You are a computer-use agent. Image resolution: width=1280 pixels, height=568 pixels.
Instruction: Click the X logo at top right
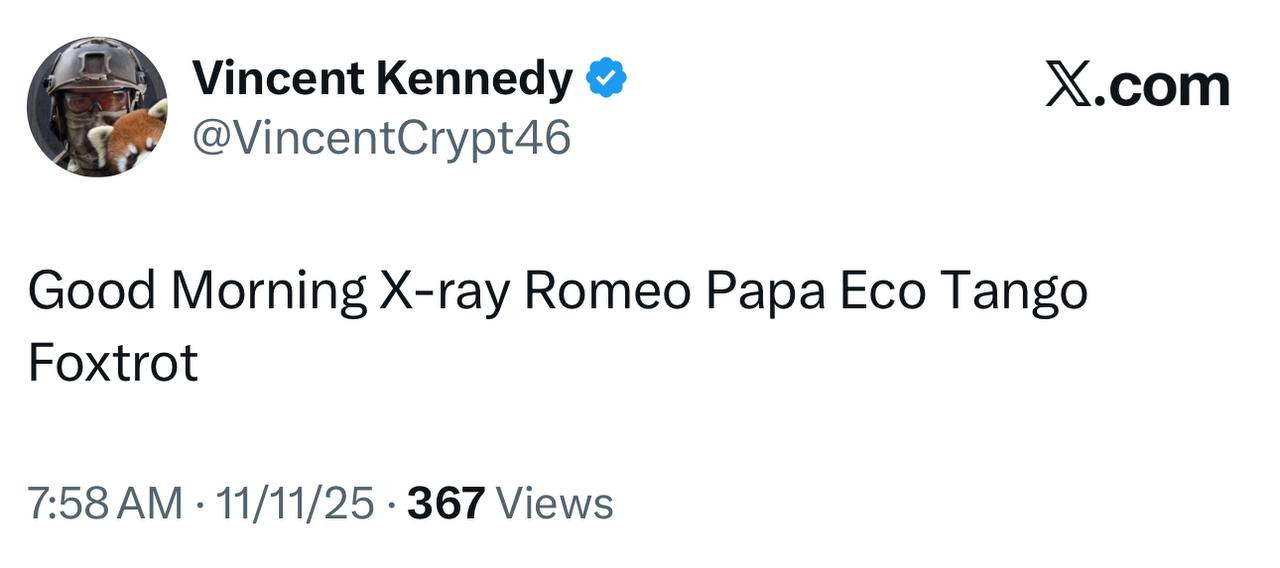click(1071, 86)
